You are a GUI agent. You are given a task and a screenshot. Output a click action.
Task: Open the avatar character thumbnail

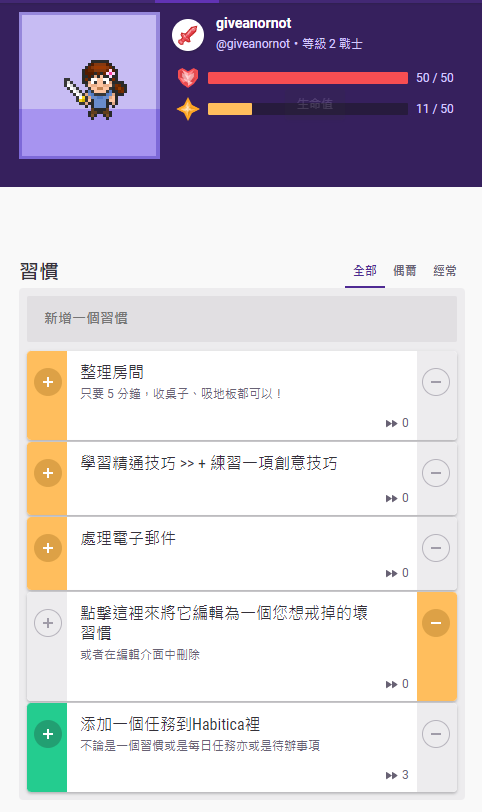pyautogui.click(x=90, y=85)
